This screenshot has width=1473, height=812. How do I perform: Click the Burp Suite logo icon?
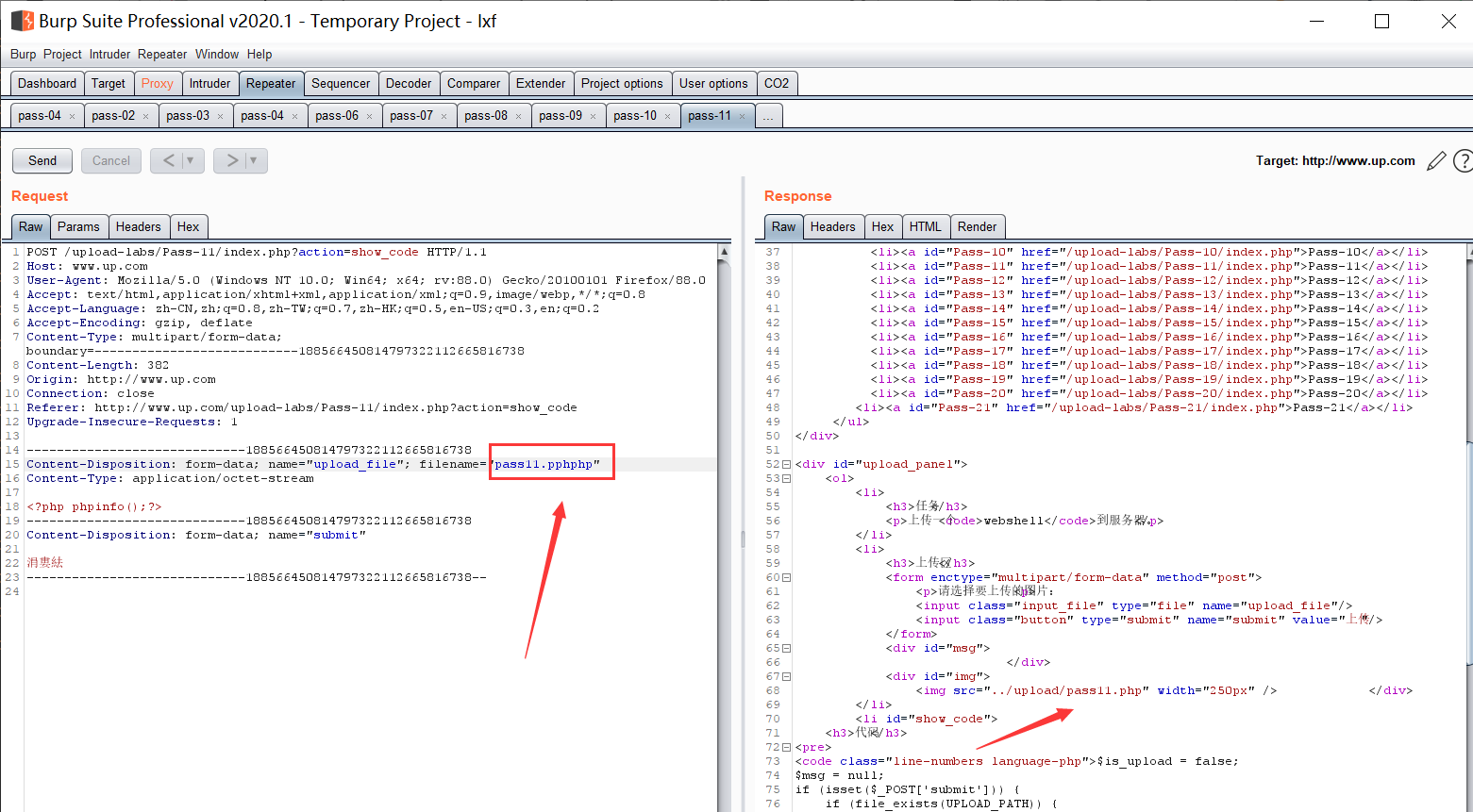22,20
